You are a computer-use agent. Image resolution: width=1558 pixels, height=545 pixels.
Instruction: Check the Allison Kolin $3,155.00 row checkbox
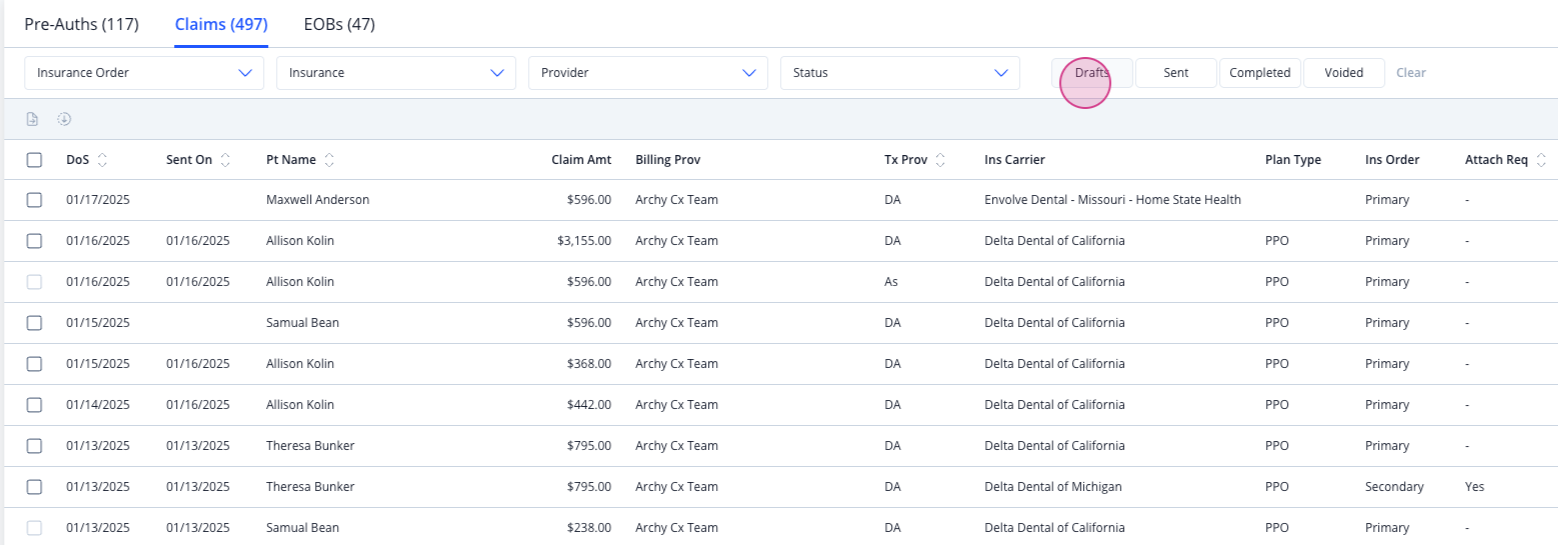(x=34, y=241)
